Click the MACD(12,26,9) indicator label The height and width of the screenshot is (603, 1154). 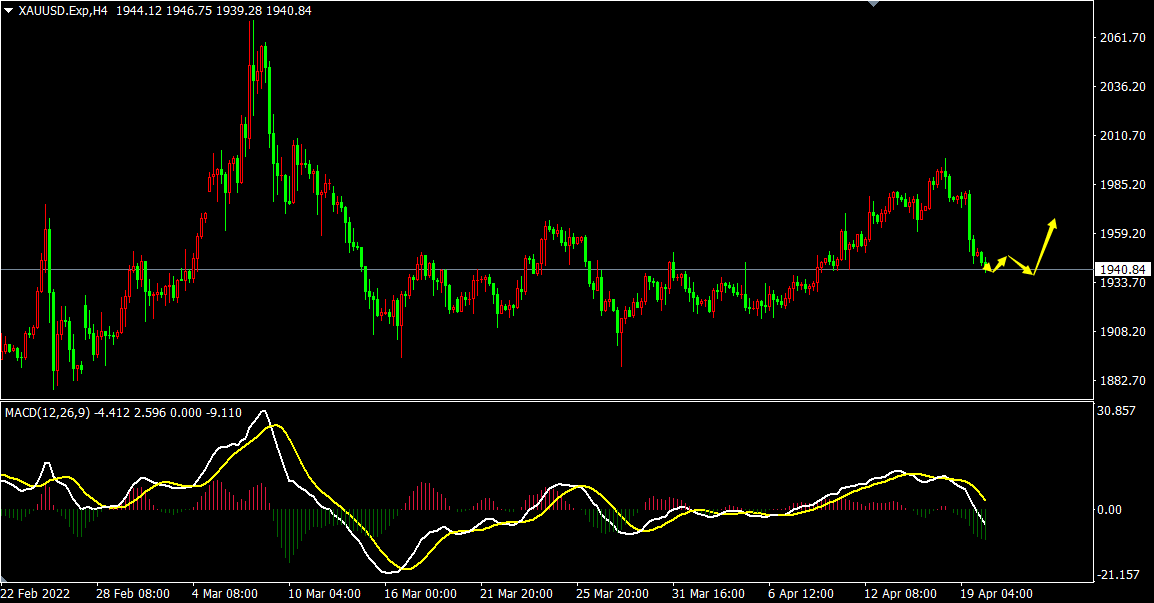click(44, 412)
